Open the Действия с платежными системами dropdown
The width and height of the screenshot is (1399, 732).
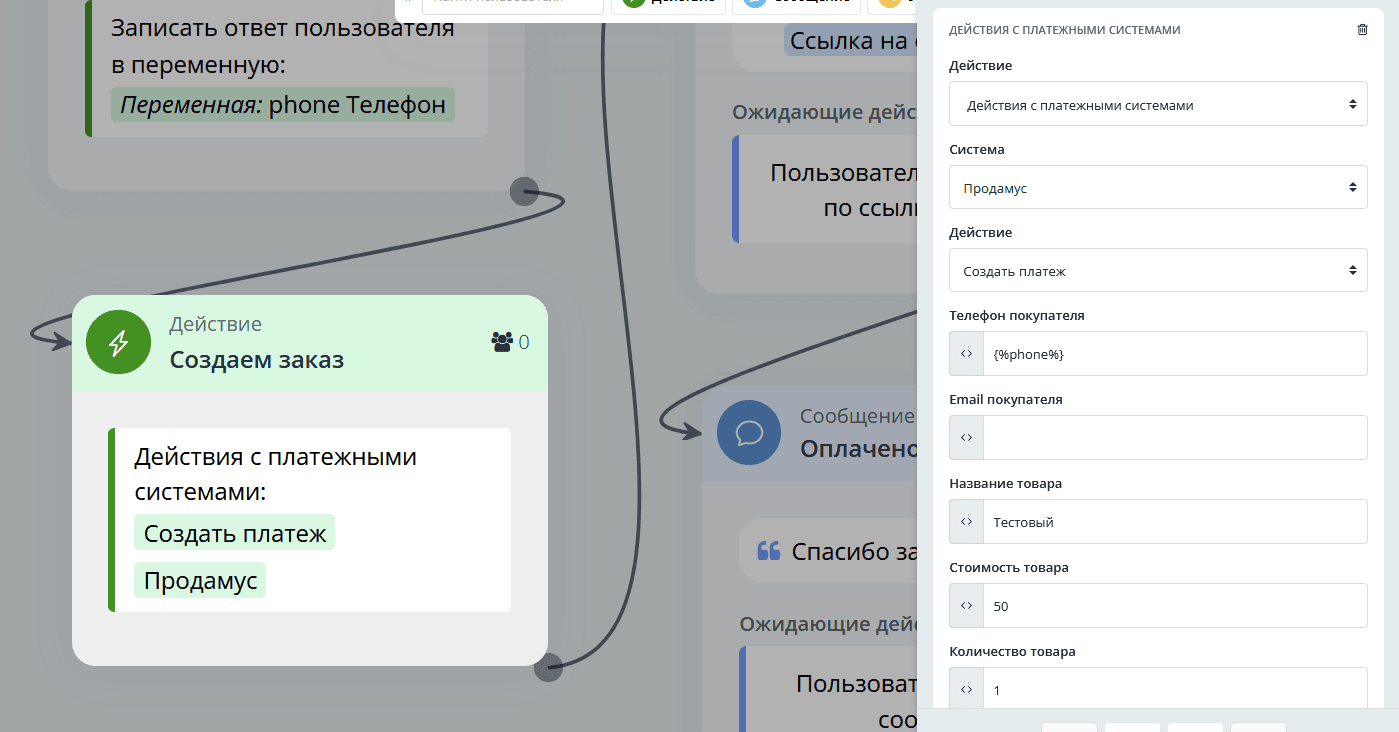(x=1157, y=104)
